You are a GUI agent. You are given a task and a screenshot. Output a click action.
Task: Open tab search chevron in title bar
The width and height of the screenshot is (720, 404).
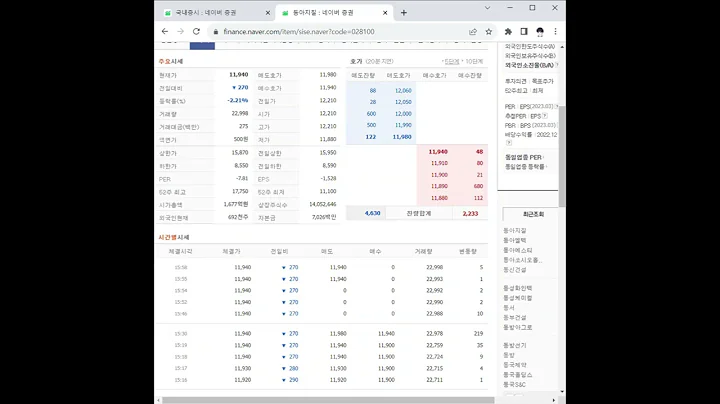(487, 8)
